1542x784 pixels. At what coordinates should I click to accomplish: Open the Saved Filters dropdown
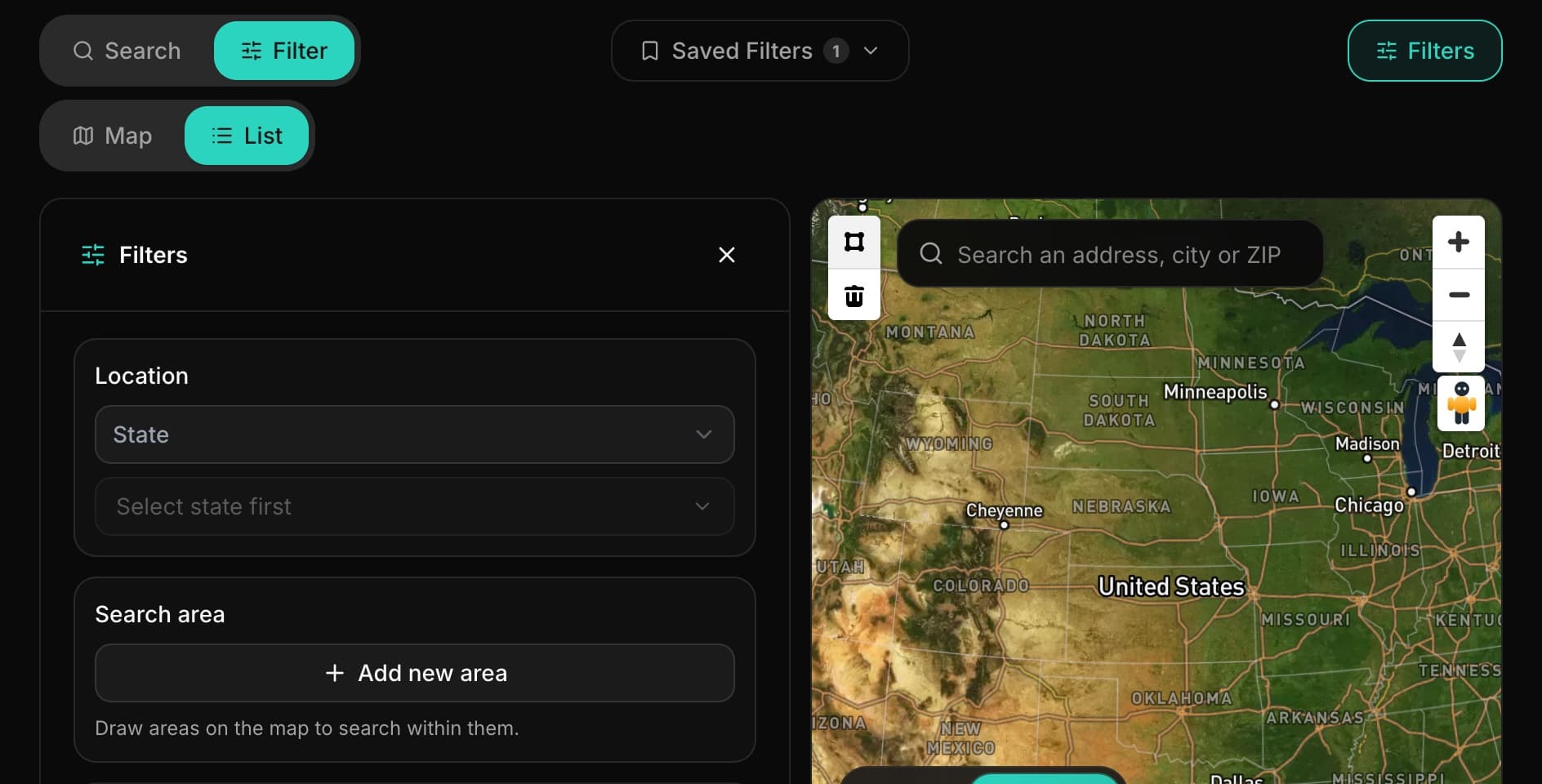760,51
